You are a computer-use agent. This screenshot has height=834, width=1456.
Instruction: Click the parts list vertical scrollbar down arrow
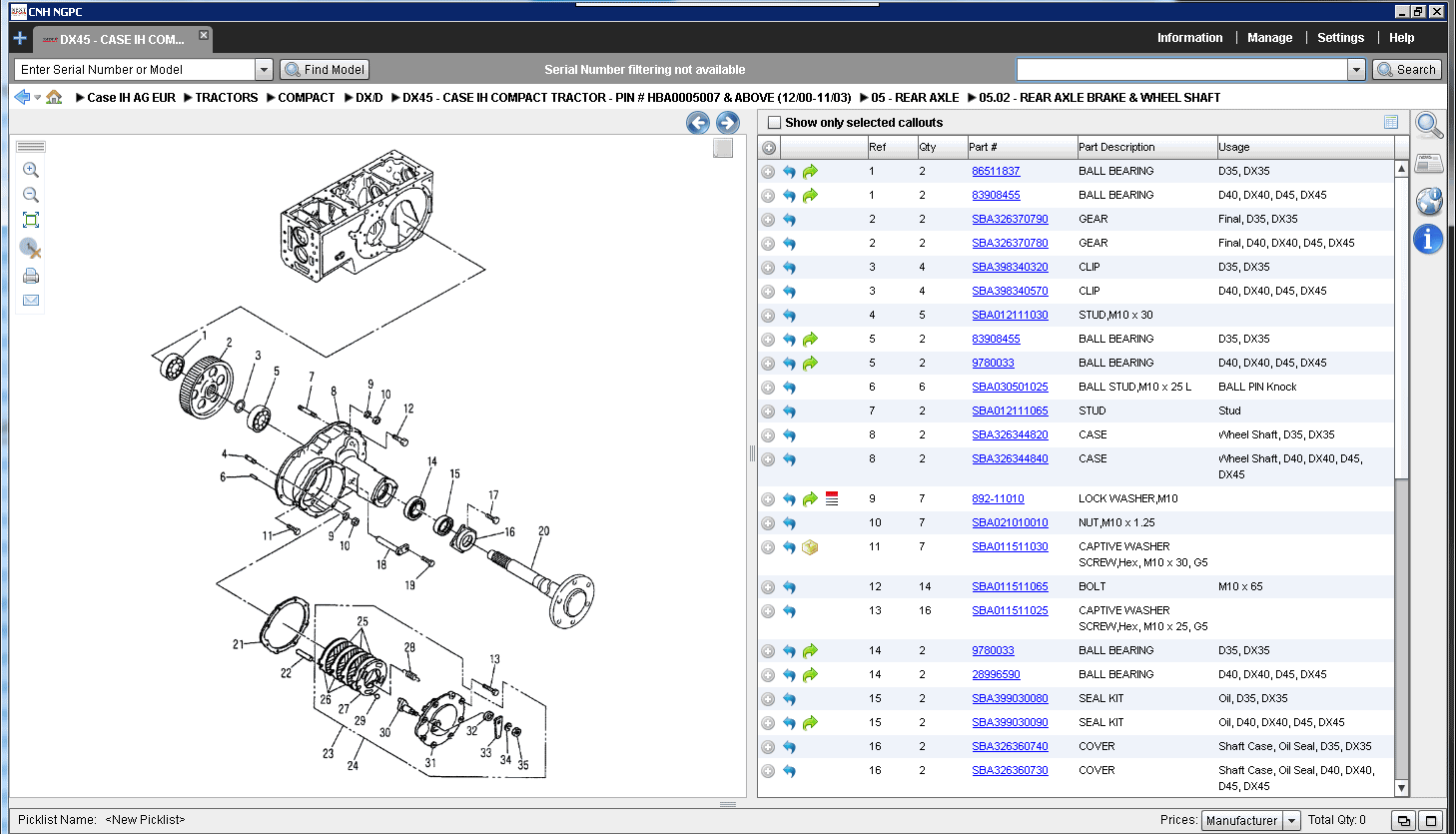point(1401,788)
